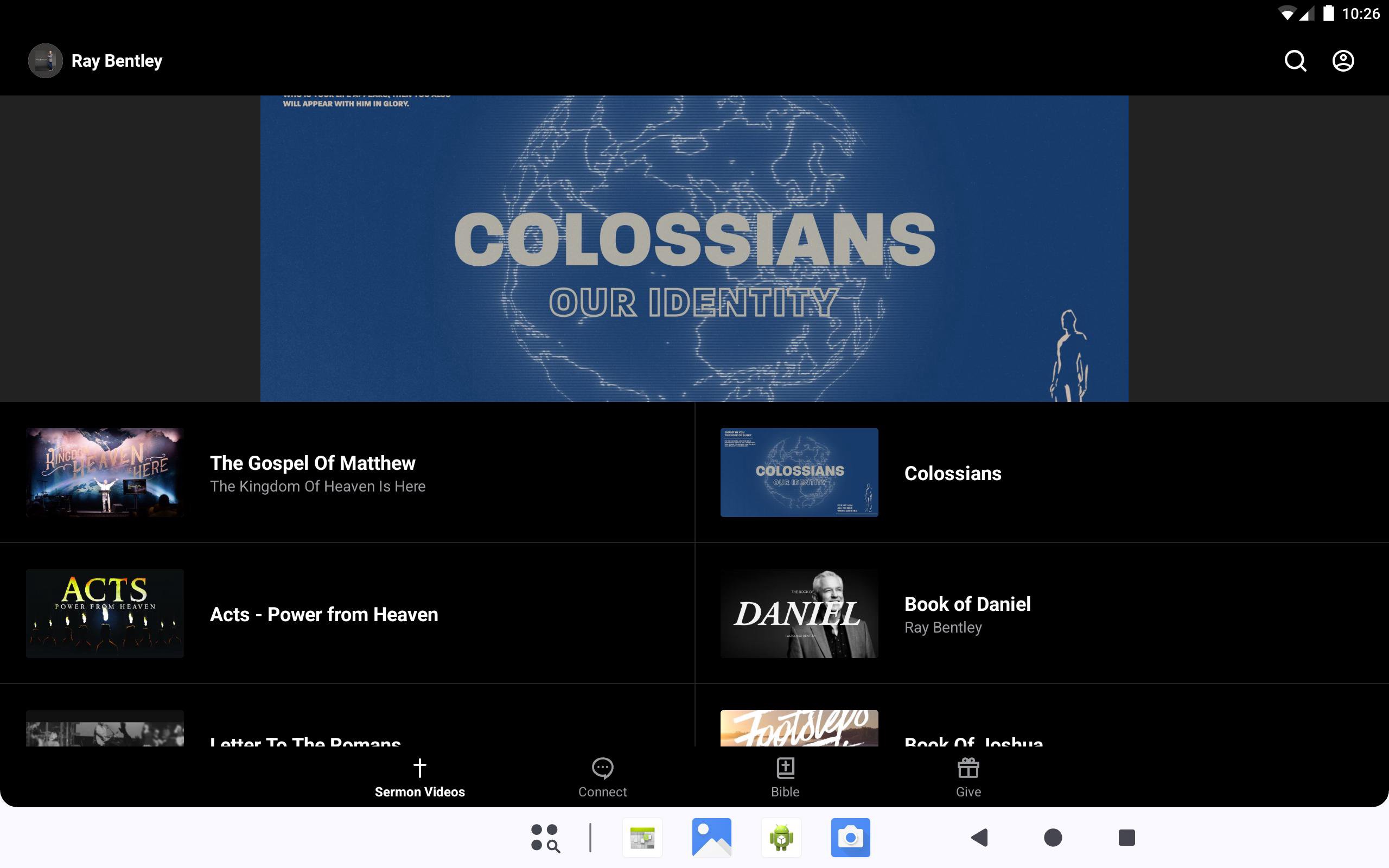Viewport: 1389px width, 868px height.
Task: Launch the Camera app from taskbar
Action: (x=850, y=838)
